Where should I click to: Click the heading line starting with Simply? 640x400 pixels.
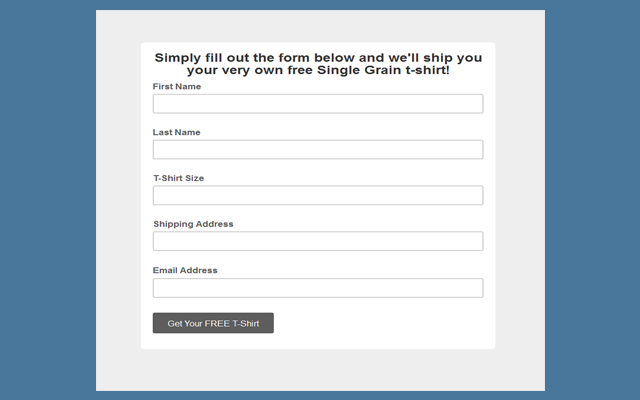(x=318, y=58)
